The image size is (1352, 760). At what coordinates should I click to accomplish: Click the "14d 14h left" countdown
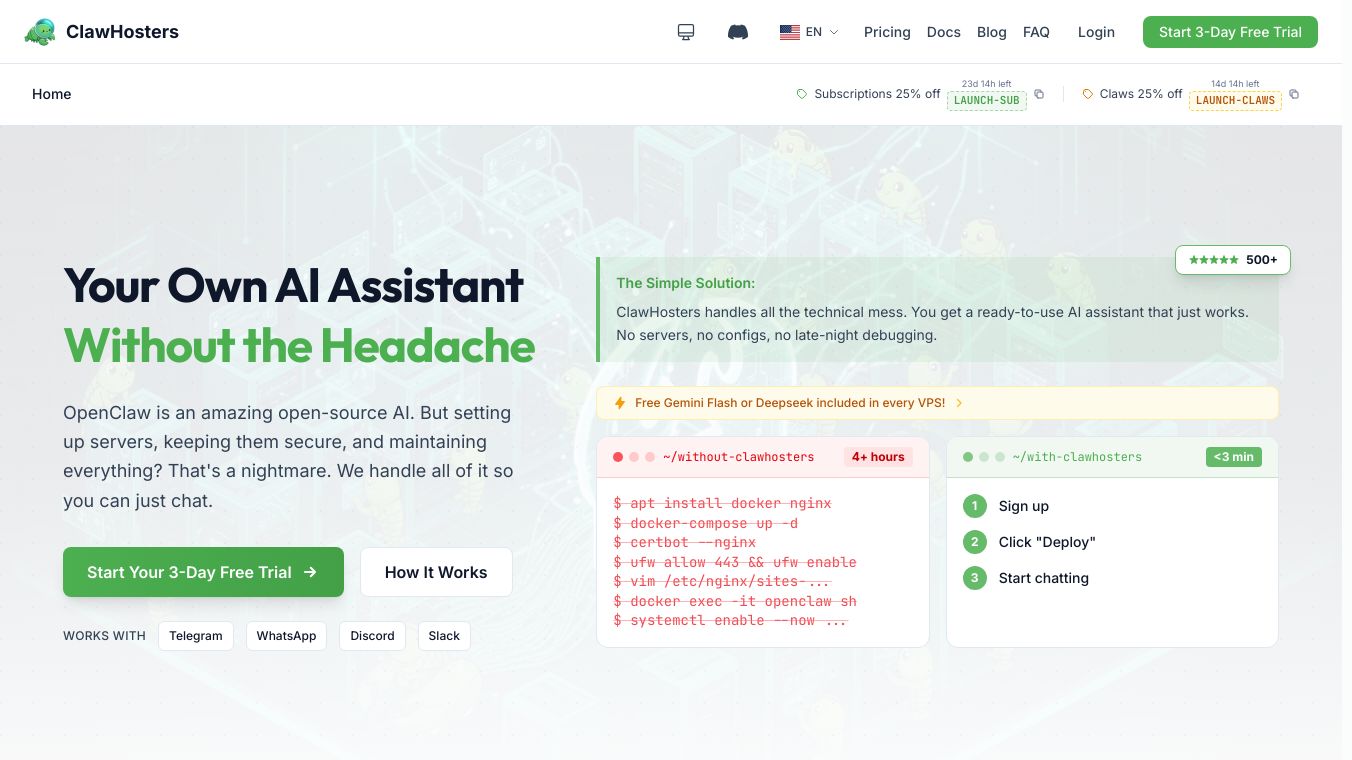point(1235,84)
